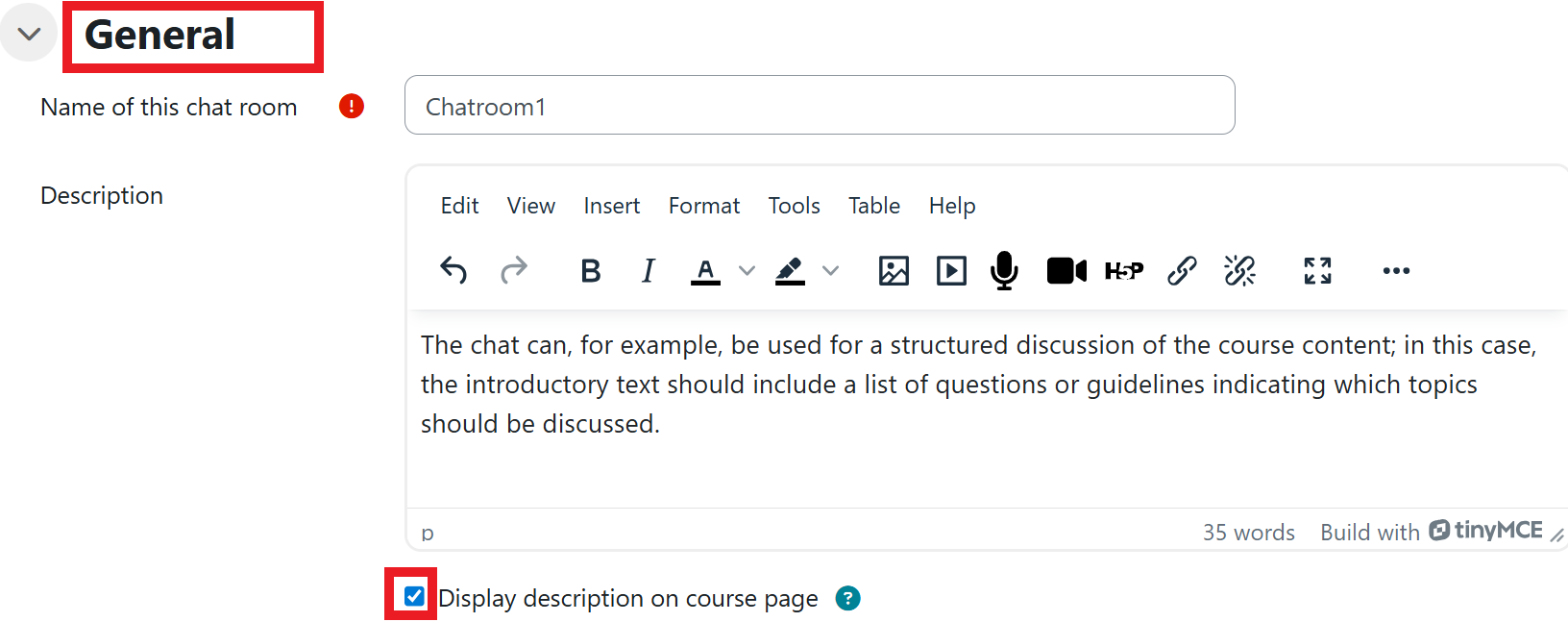Remove link with the unlink icon
This screenshot has height=622, width=1568.
tap(1240, 271)
